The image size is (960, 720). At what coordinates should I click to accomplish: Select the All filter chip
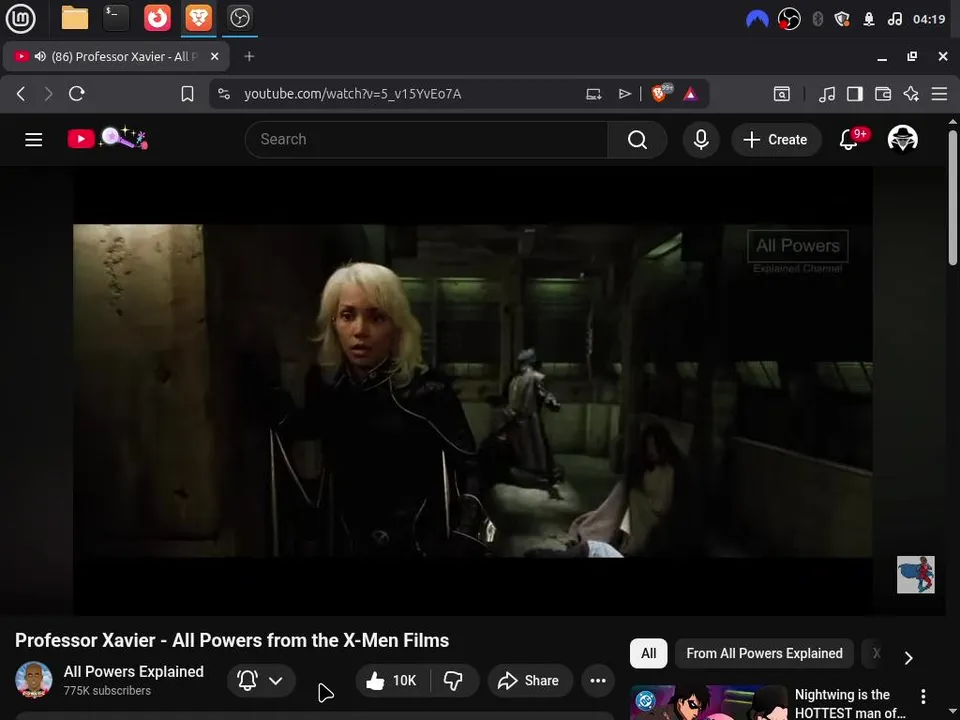[x=648, y=653]
